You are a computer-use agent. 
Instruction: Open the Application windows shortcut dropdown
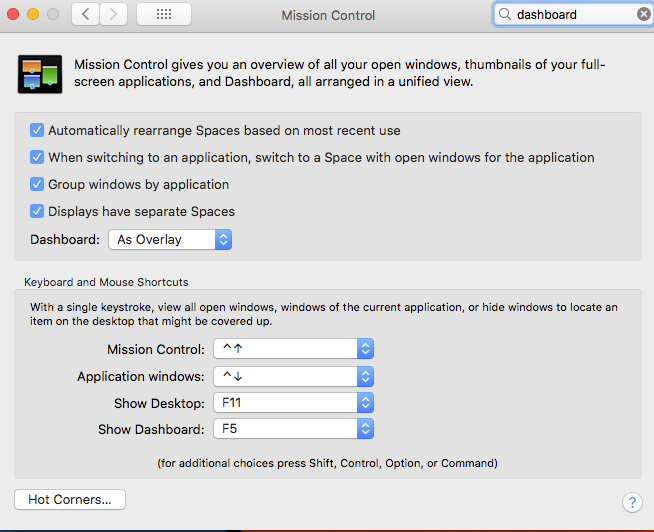(293, 376)
